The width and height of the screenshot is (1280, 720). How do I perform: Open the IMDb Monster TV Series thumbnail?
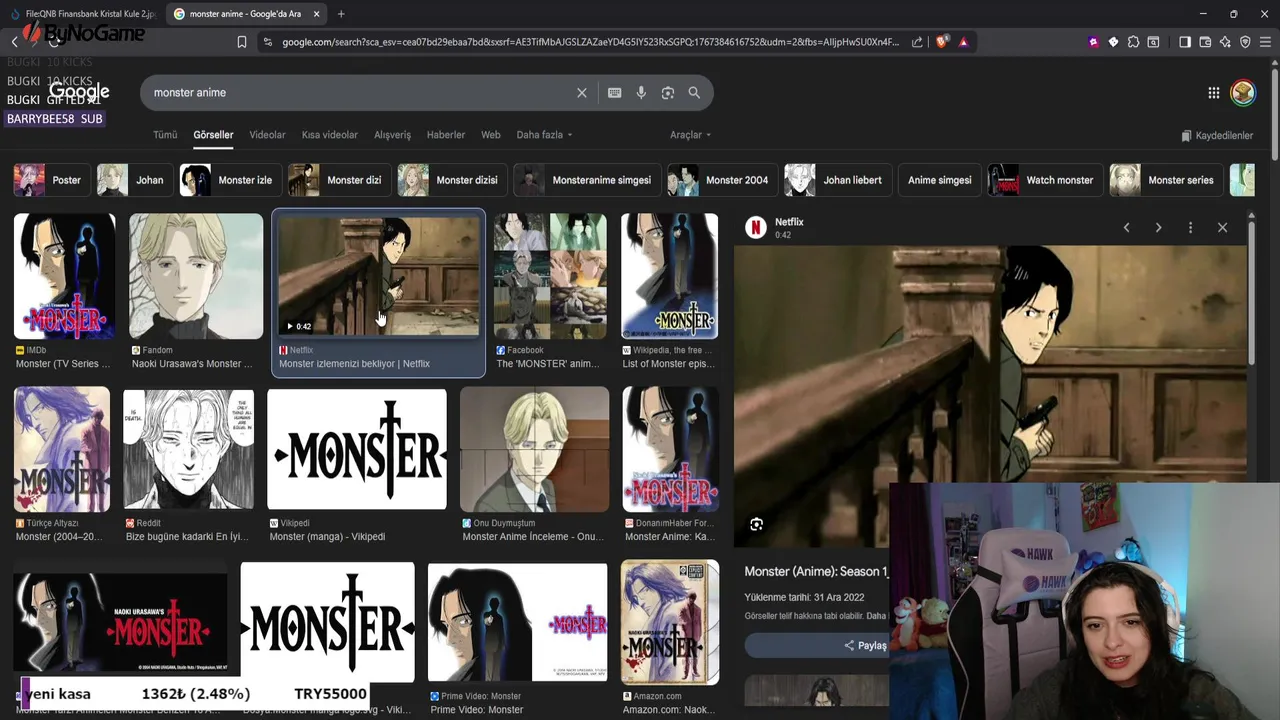pyautogui.click(x=64, y=276)
